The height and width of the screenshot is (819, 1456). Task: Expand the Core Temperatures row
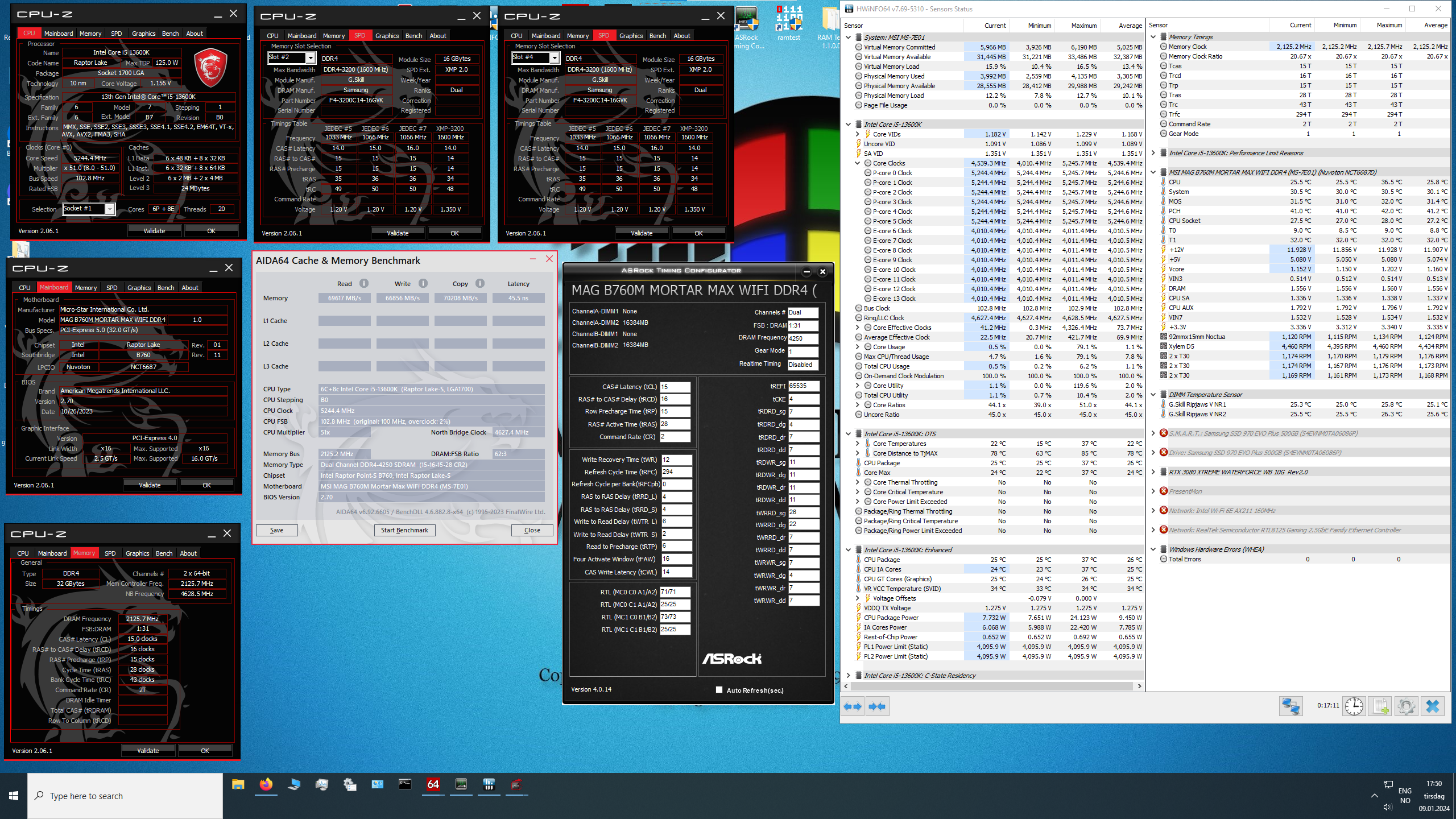[858, 444]
